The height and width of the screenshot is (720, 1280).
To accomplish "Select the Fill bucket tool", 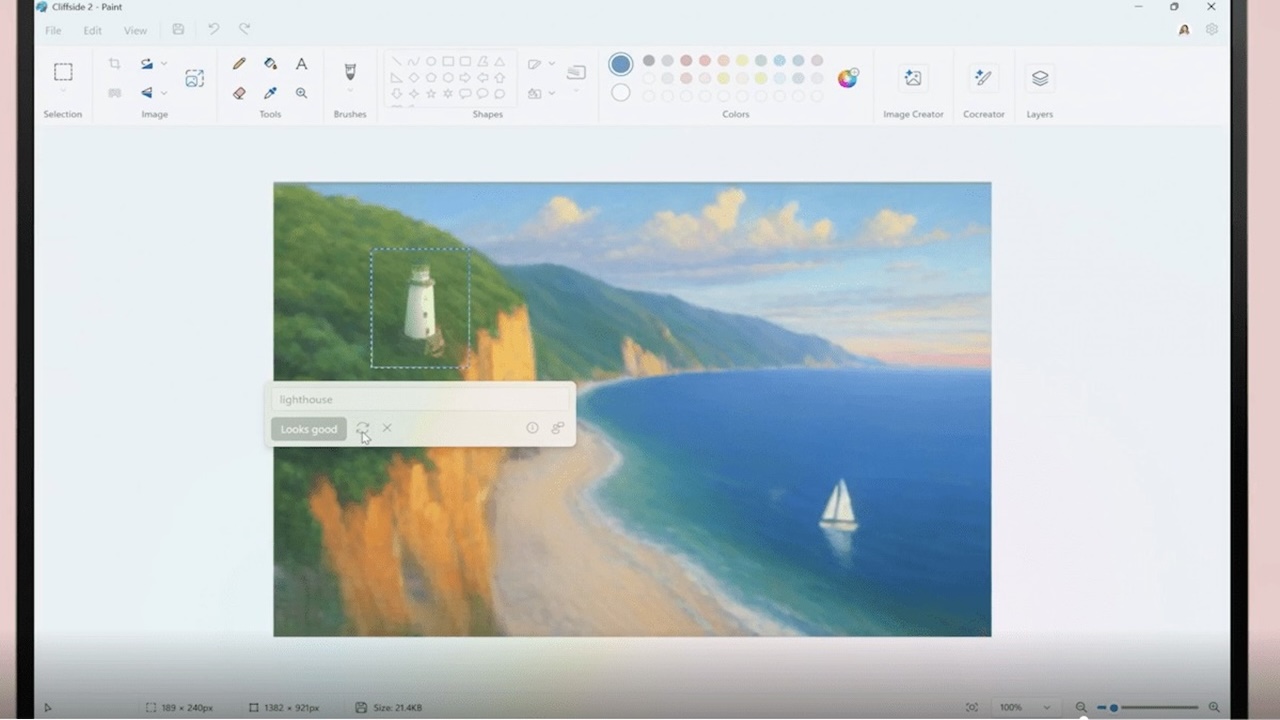I will pos(270,64).
